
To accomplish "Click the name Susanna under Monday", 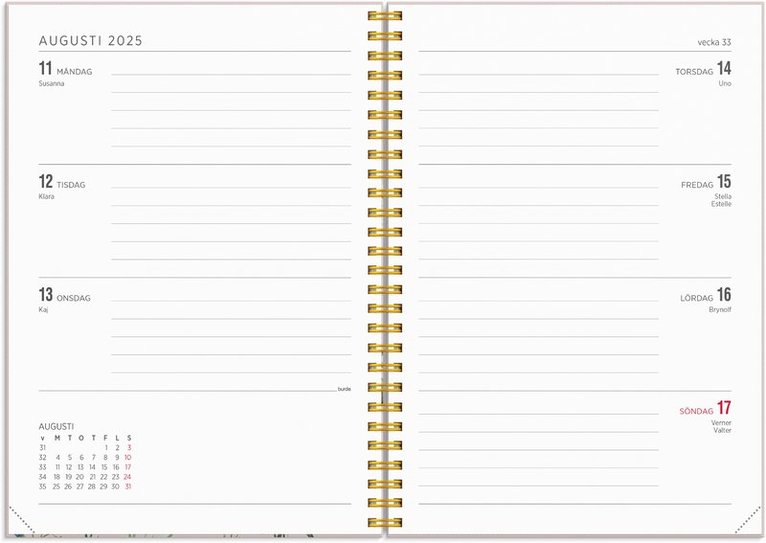I will 51,84.
